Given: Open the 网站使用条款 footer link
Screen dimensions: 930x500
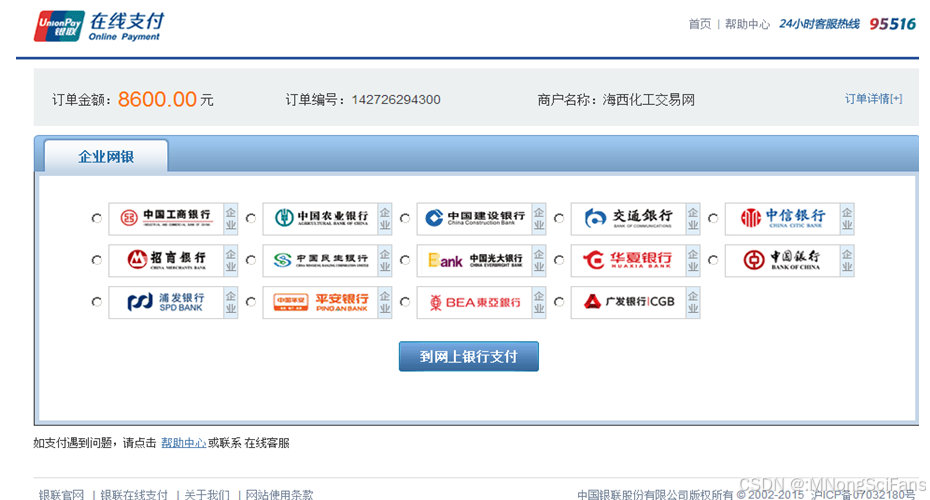Looking at the screenshot, I should click(x=279, y=494).
